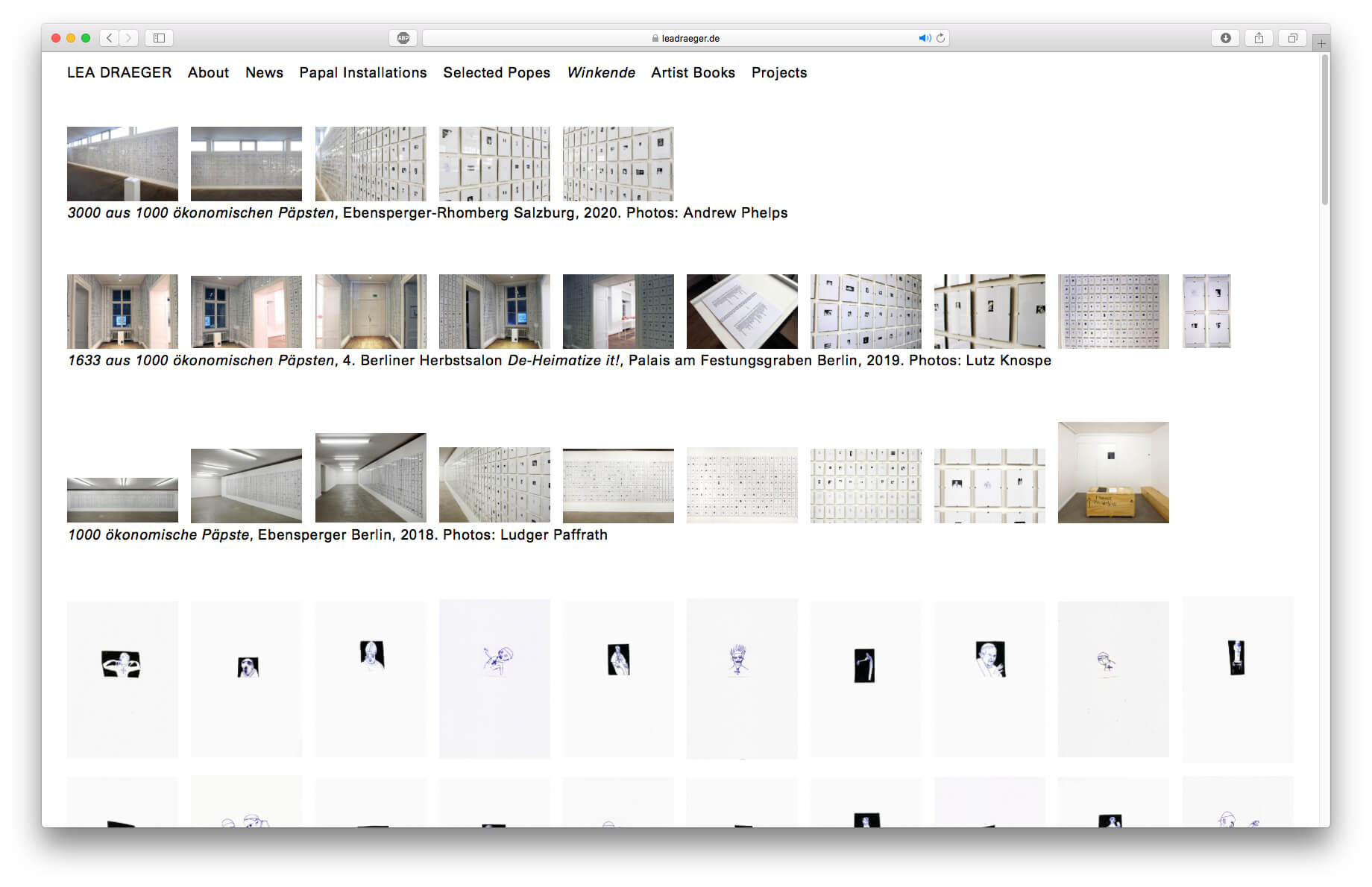Open a new tab with plus button
The width and height of the screenshot is (1372, 887).
[1321, 43]
